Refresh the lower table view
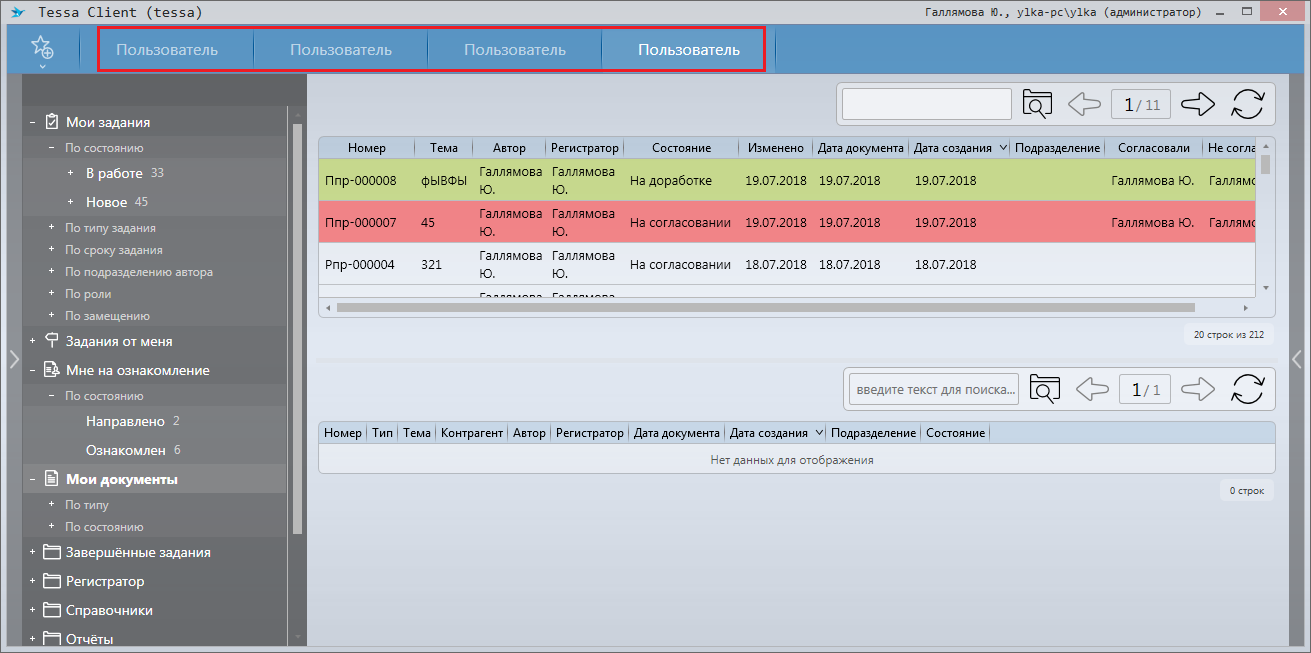Screen dimensions: 1311x653 click(x=1247, y=389)
